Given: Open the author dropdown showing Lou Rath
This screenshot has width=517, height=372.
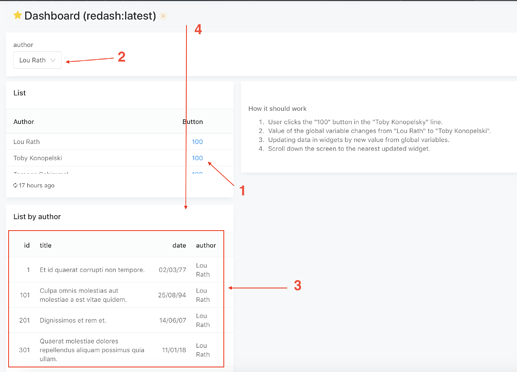Looking at the screenshot, I should (37, 60).
